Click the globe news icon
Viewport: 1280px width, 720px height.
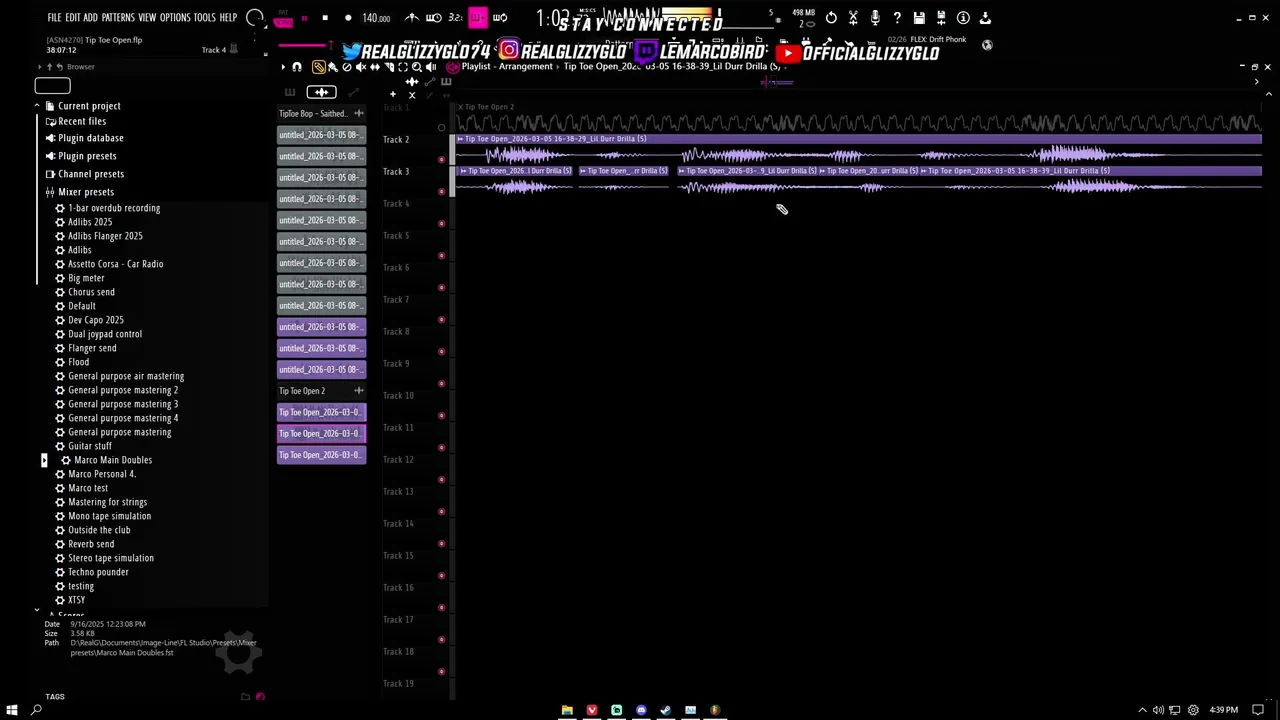(987, 45)
